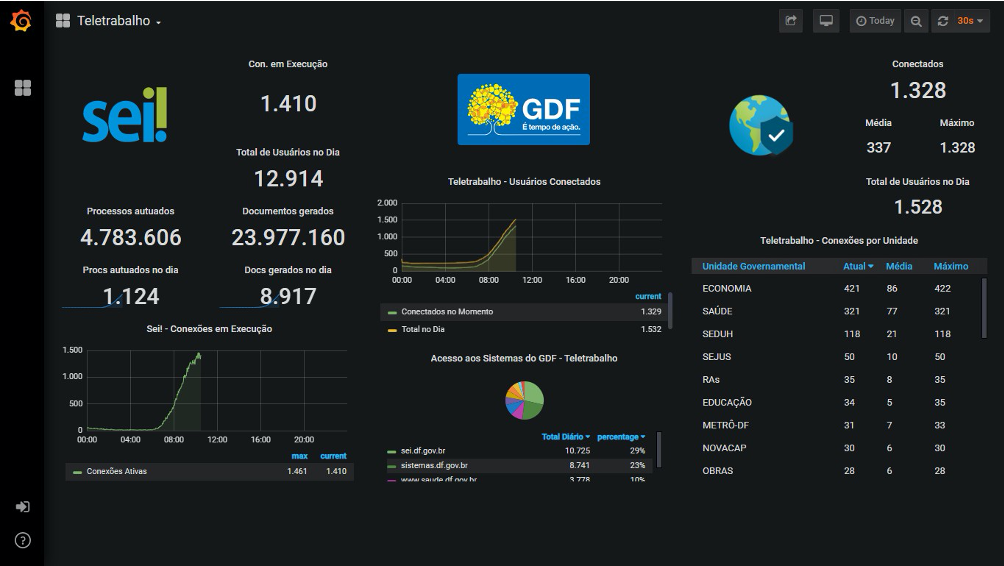Change Conexões Ativas green series color
The width and height of the screenshot is (1004, 566).
pos(77,472)
